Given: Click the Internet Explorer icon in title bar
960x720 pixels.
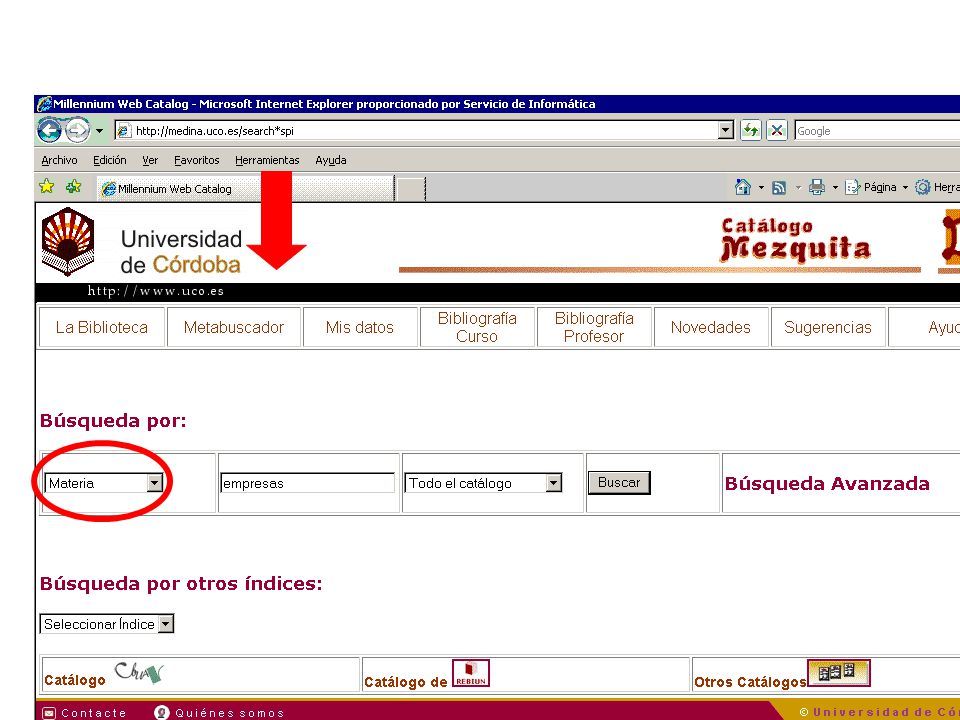Looking at the screenshot, I should click(x=44, y=103).
